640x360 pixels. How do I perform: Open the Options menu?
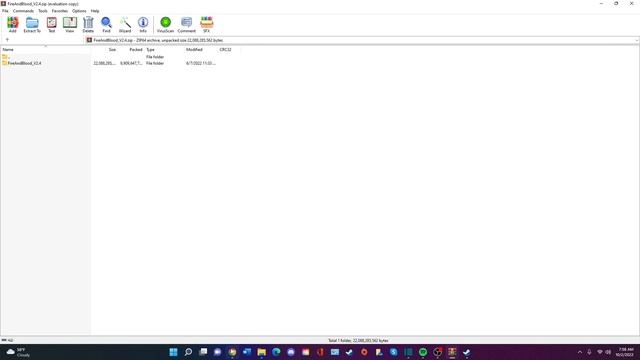(x=79, y=11)
